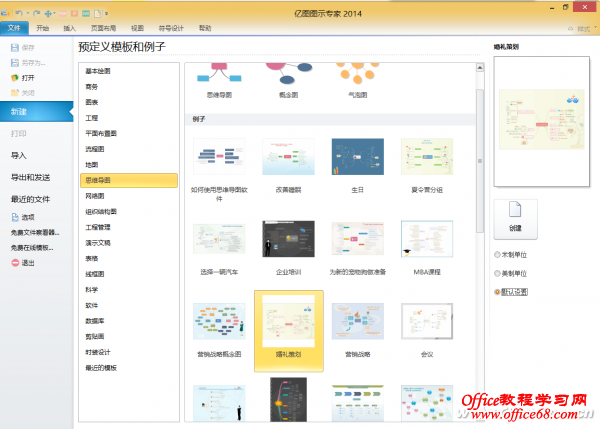Click 打开 (Open) in the sidebar
The image size is (600, 429).
pyautogui.click(x=23, y=78)
